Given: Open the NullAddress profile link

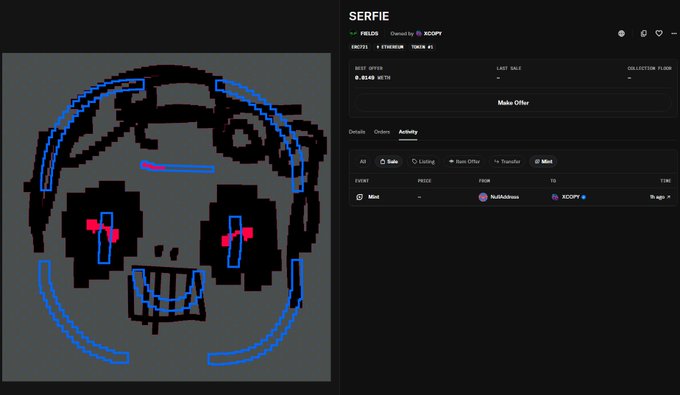Looking at the screenshot, I should coord(504,197).
